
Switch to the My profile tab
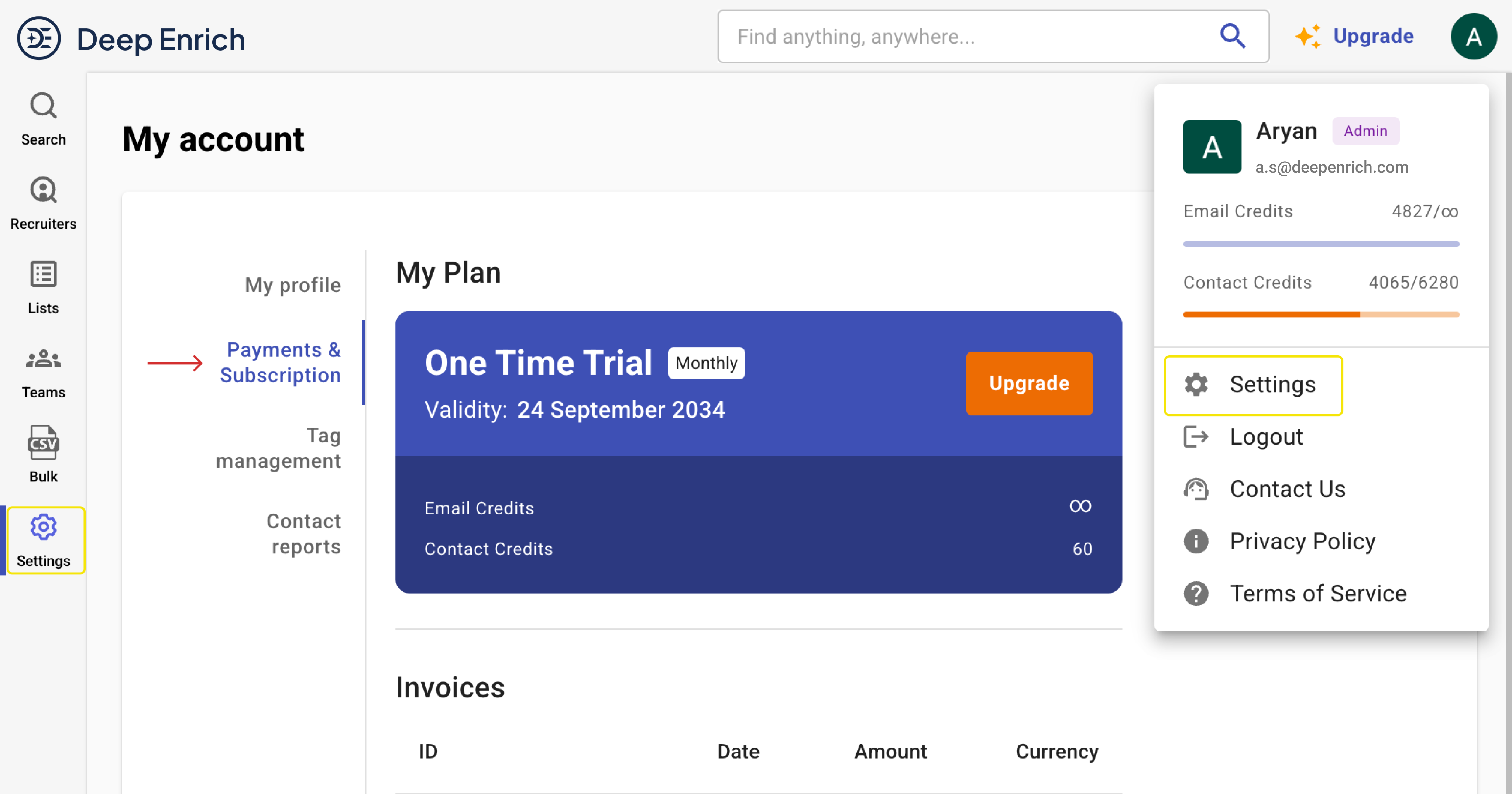click(292, 285)
